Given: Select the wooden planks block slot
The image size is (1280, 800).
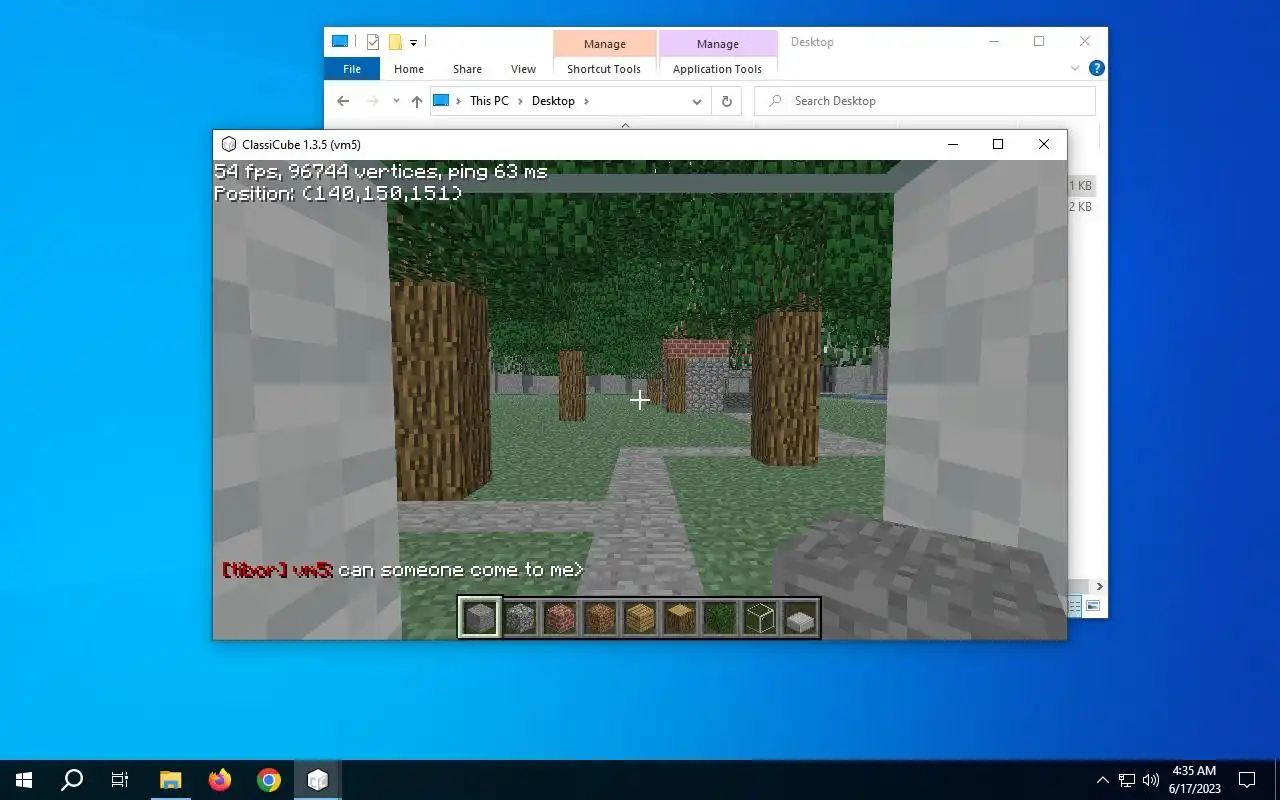Looking at the screenshot, I should (x=639, y=619).
